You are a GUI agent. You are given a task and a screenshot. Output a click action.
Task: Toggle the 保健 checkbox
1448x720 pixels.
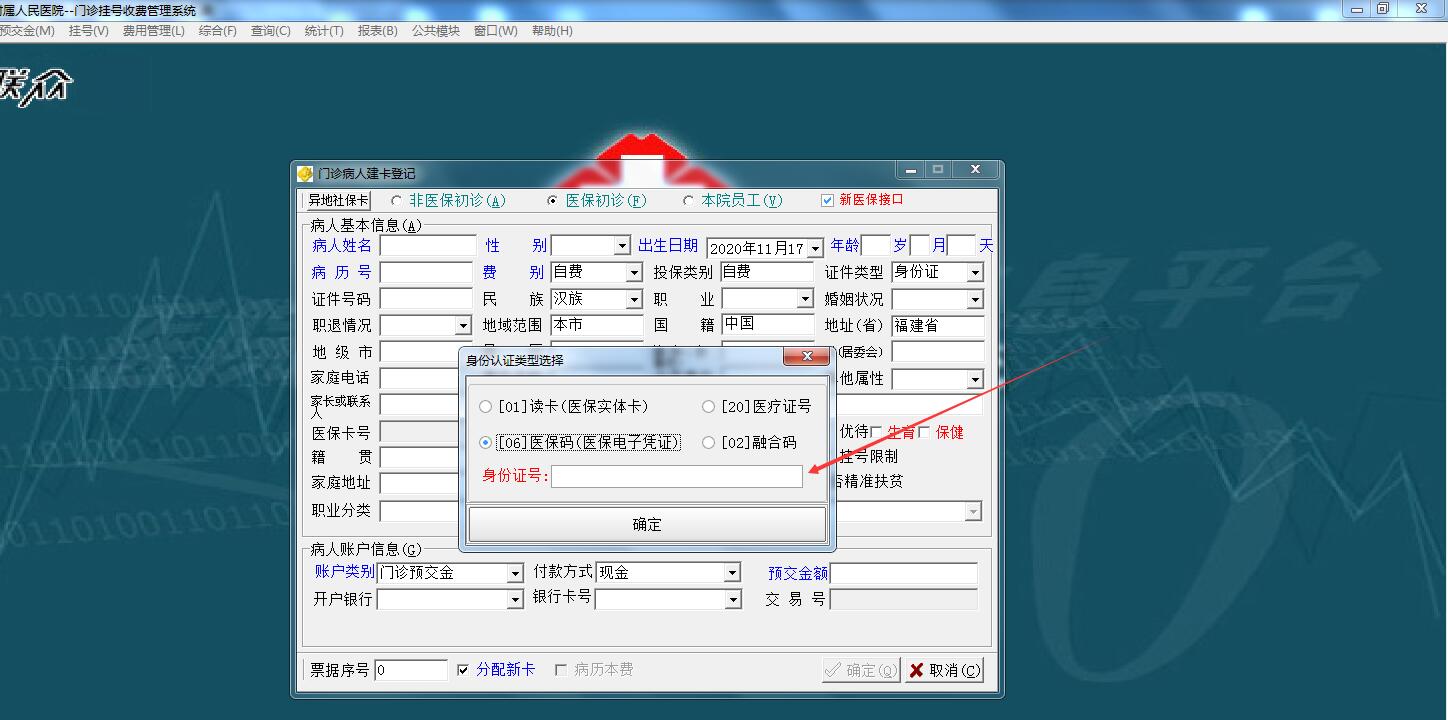point(924,432)
